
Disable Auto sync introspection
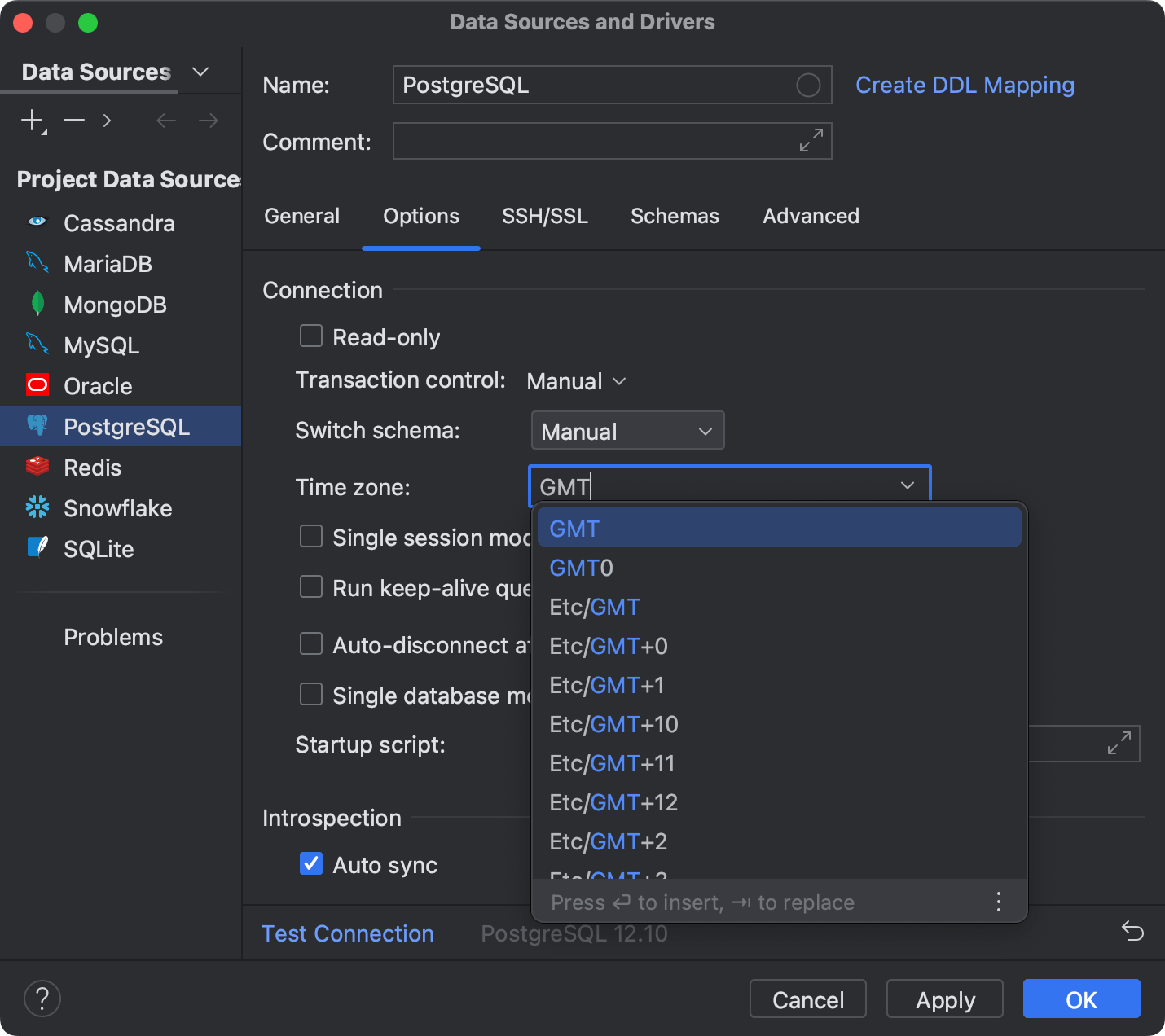pyautogui.click(x=310, y=864)
